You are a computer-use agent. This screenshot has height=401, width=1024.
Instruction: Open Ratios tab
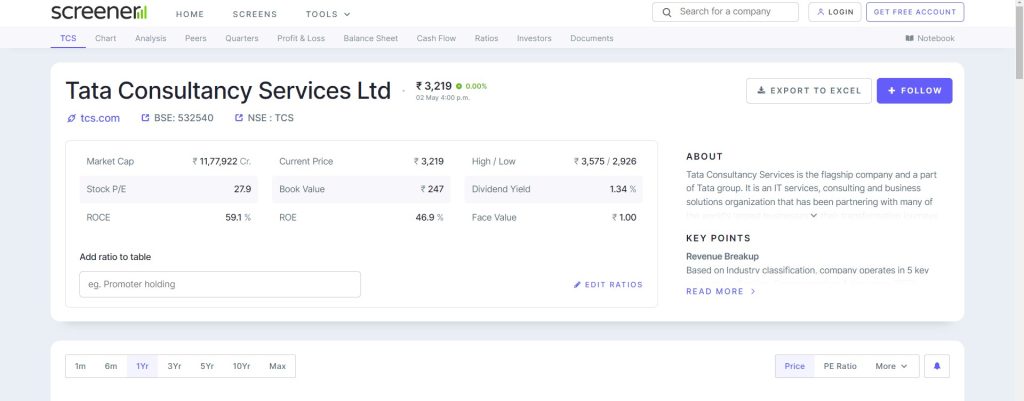pos(487,39)
